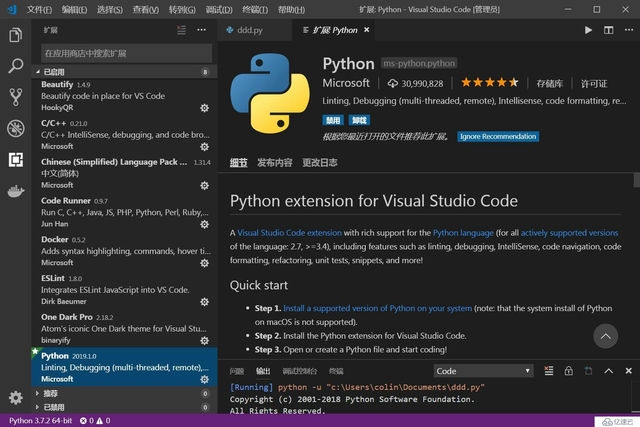
Task: Open the ESLint extension gear menu
Action: [x=204, y=302]
